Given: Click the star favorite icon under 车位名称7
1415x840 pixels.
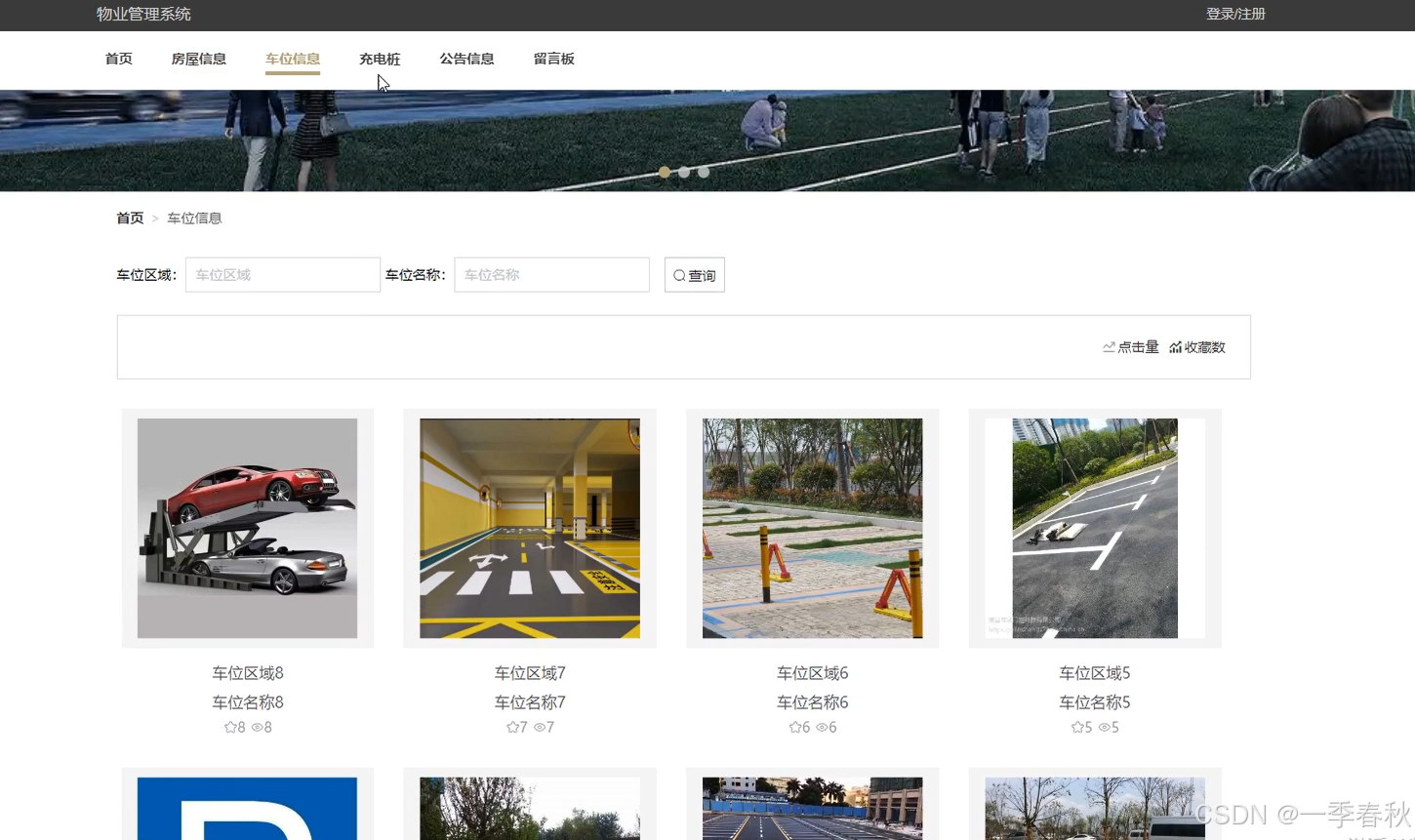Looking at the screenshot, I should coord(512,727).
